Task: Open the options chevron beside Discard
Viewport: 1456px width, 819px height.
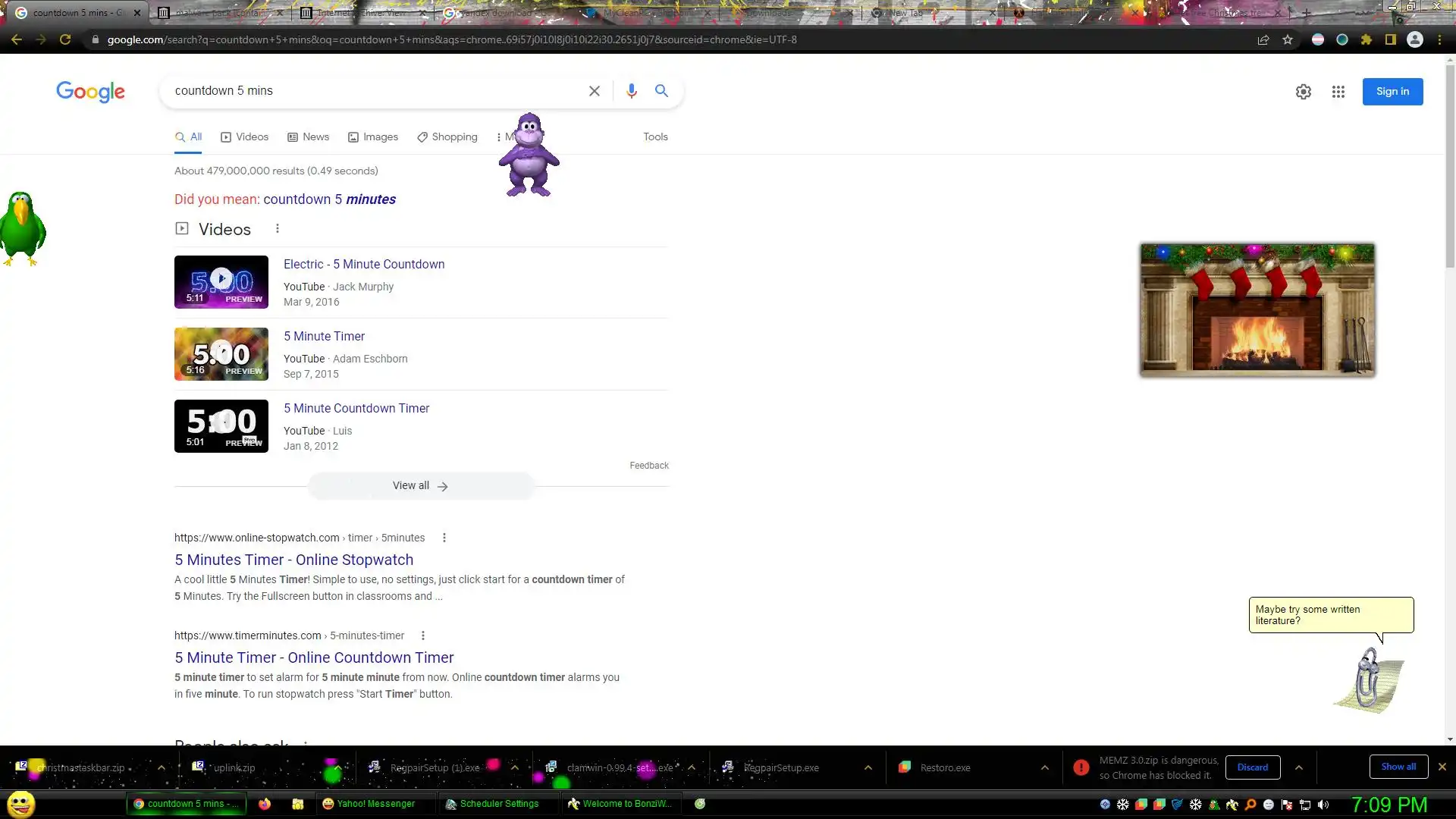Action: coord(1299,767)
